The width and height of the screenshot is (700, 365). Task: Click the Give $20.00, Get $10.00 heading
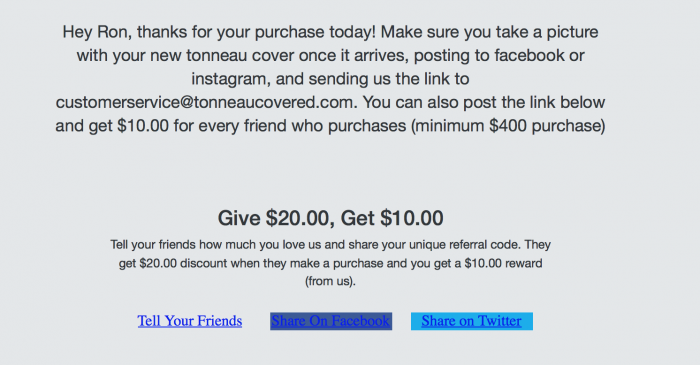[330, 218]
